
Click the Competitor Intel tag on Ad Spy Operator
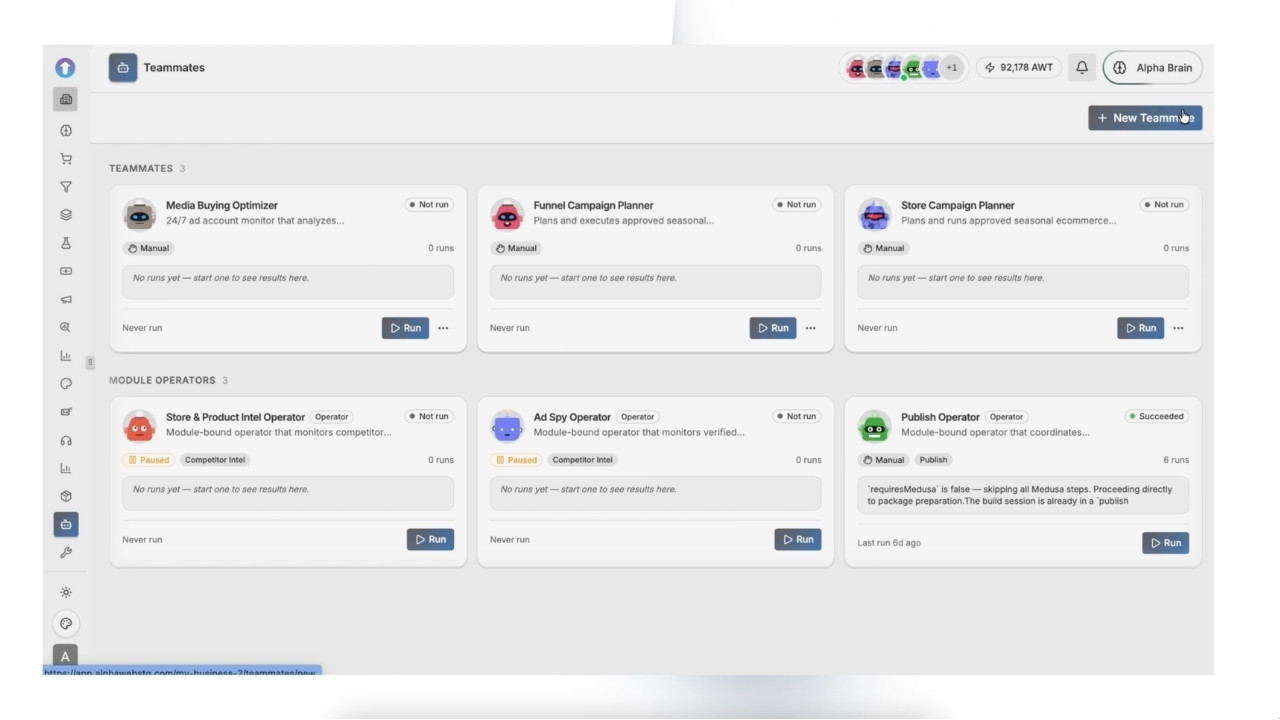582,460
